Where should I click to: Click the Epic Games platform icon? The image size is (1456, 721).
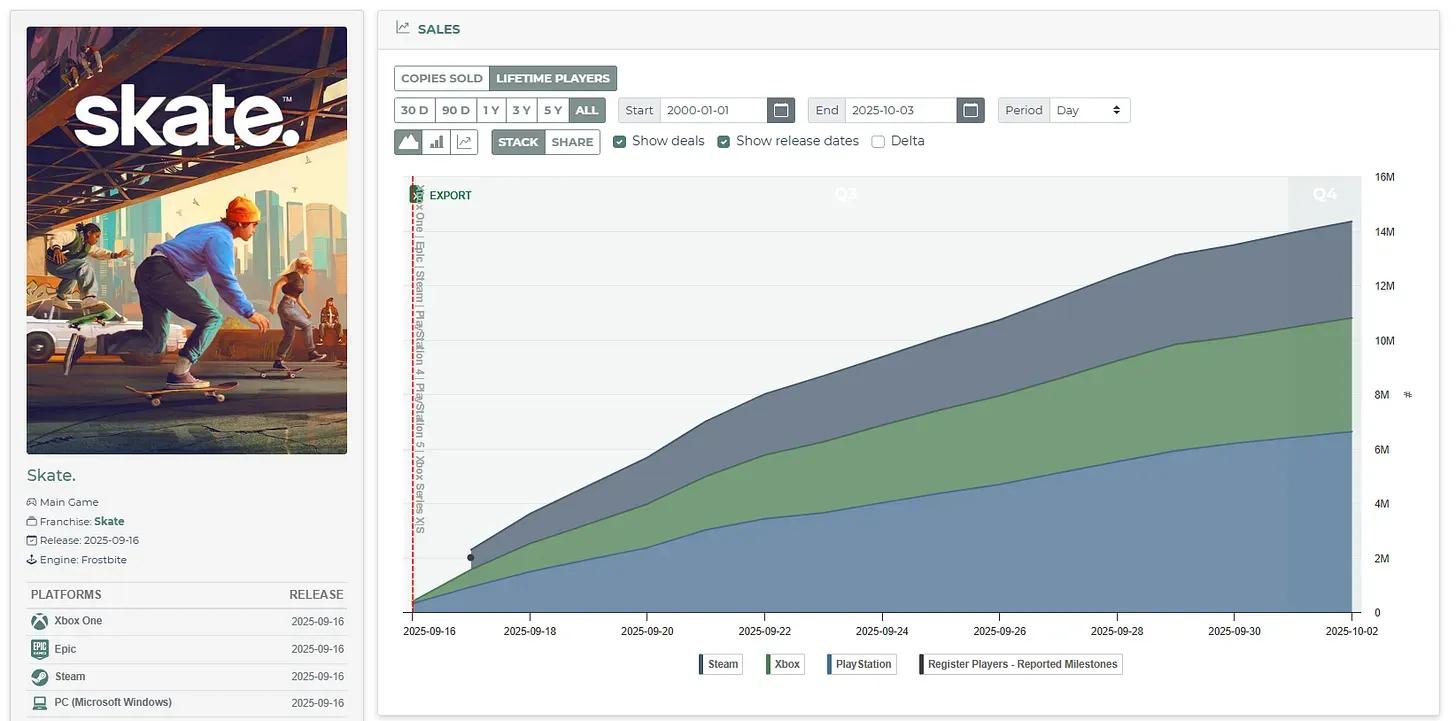[39, 649]
